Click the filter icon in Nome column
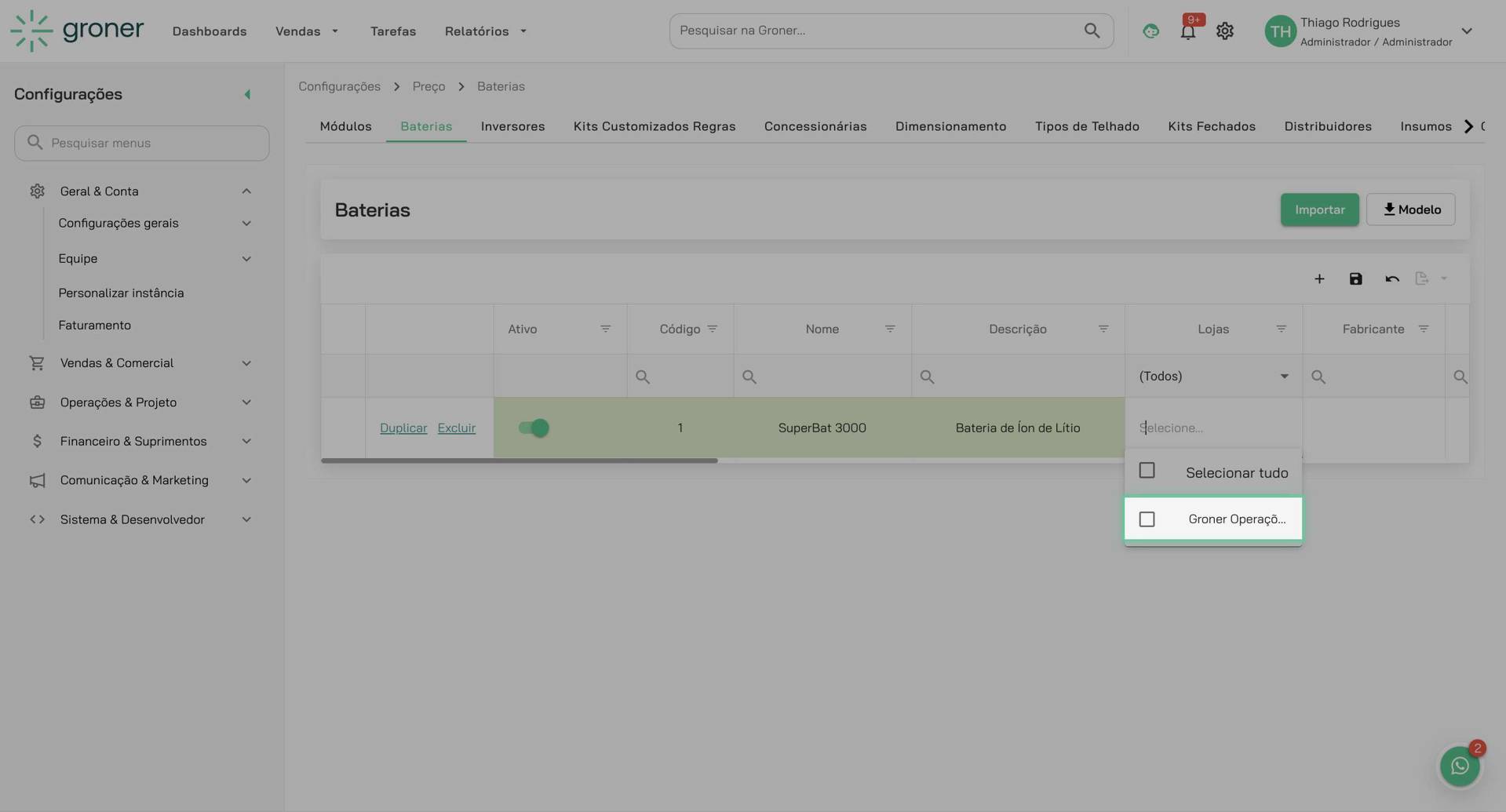Screen dimensions: 1506x812 [889, 329]
